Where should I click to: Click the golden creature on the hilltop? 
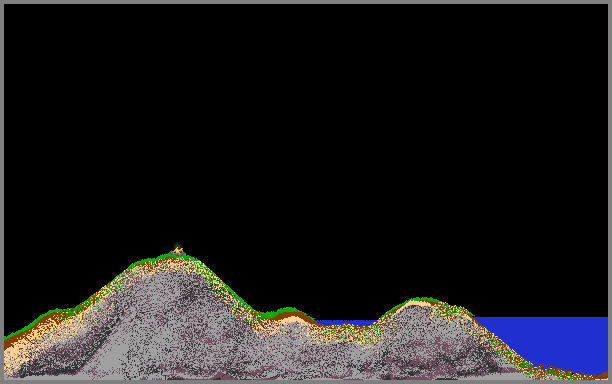pos(178,251)
